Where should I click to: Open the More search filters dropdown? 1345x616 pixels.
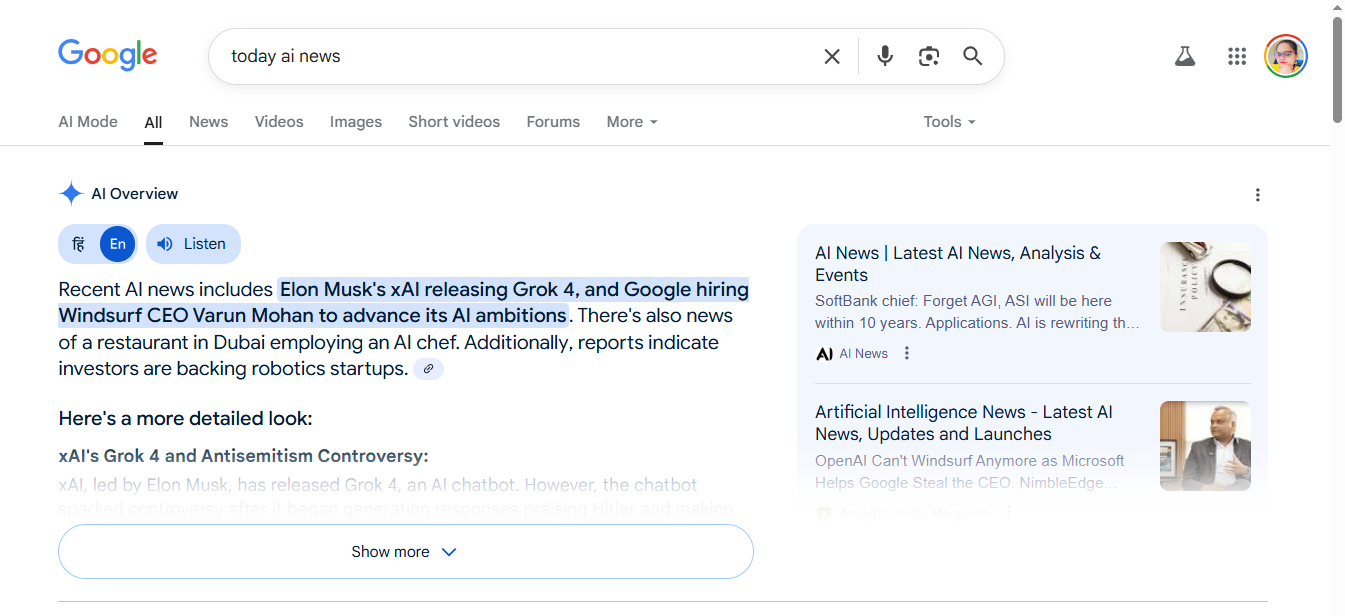coord(632,122)
